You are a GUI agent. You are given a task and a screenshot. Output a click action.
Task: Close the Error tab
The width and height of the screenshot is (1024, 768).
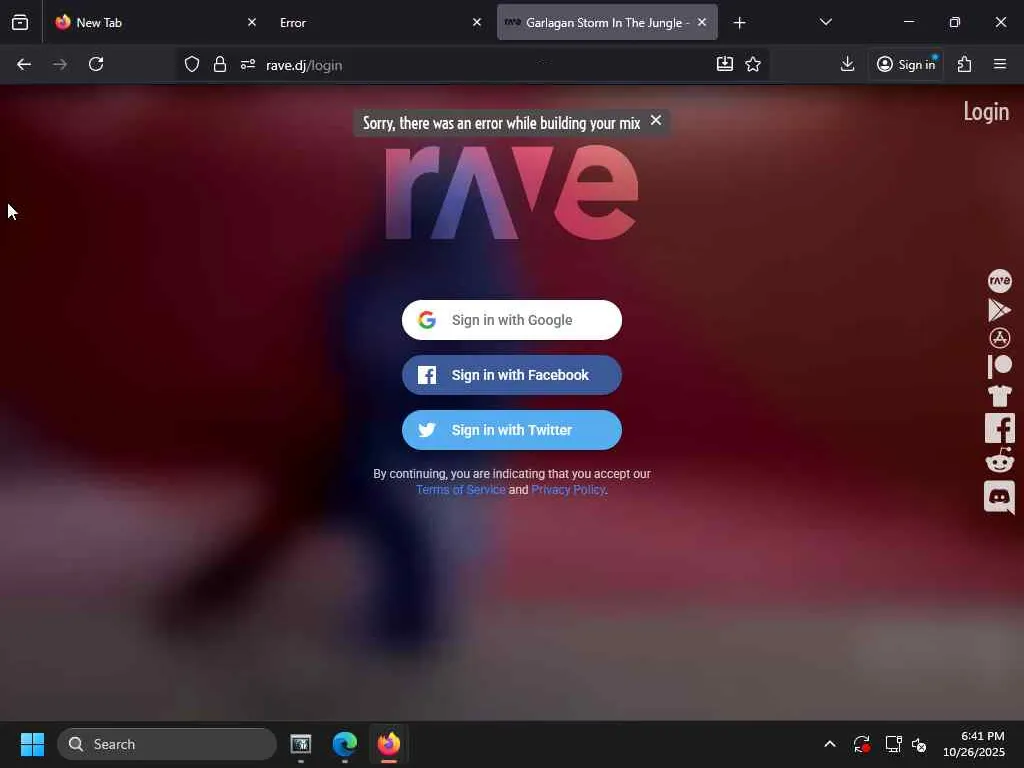coord(477,22)
